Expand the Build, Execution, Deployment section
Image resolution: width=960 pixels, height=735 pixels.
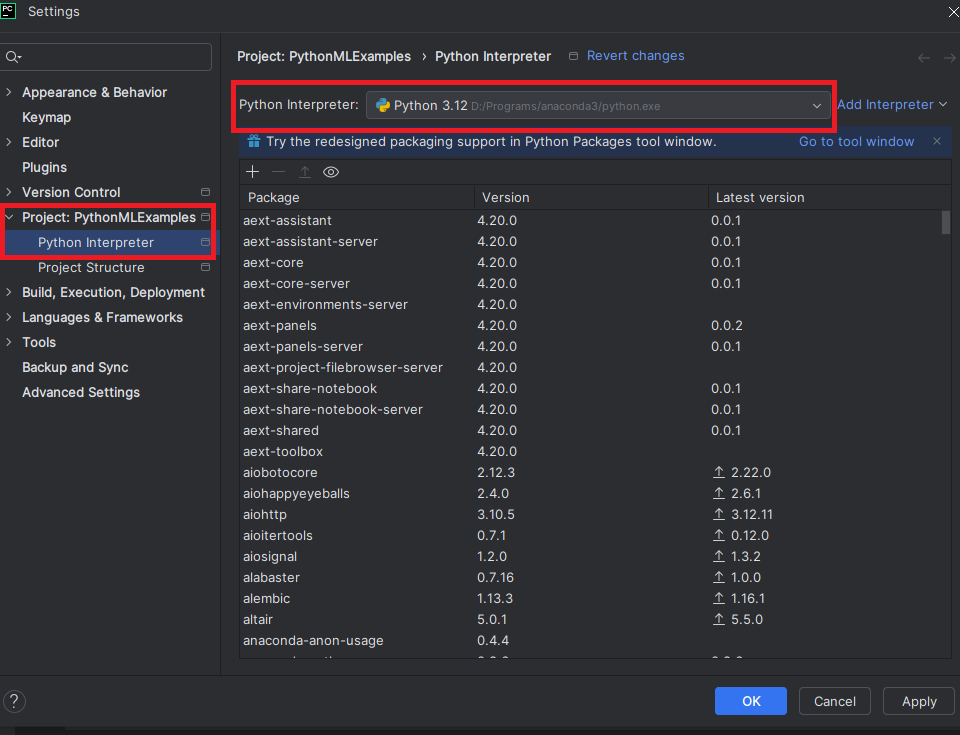(x=10, y=293)
